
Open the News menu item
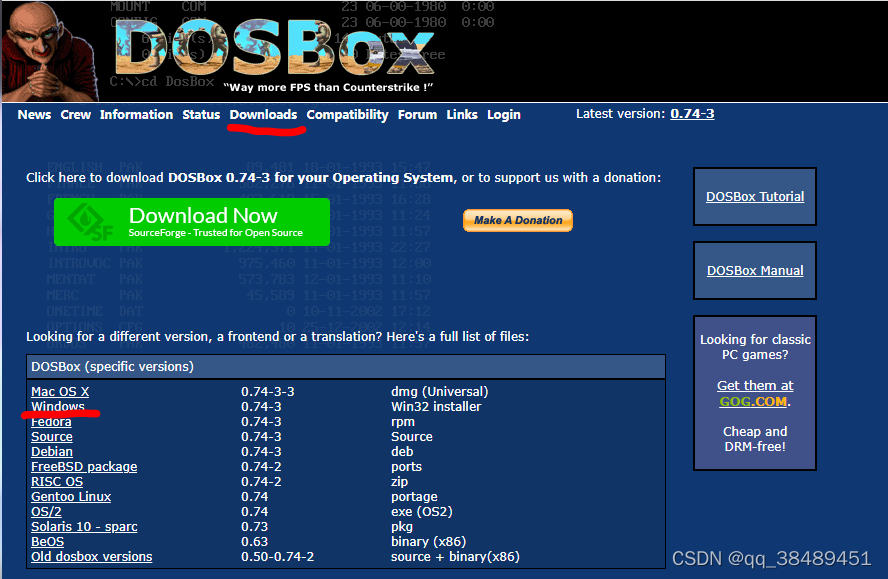coord(34,114)
